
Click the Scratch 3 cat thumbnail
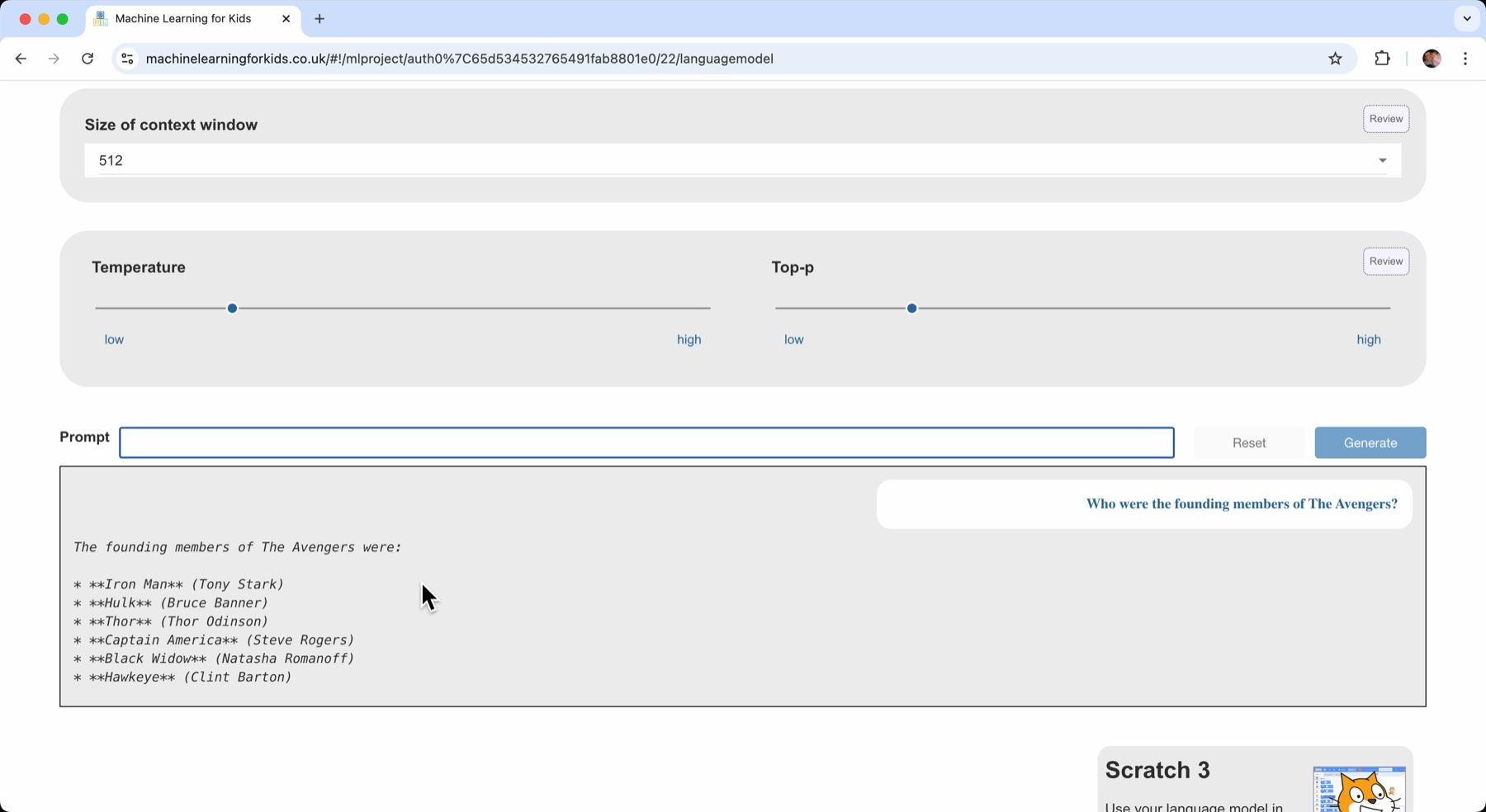click(1358, 789)
